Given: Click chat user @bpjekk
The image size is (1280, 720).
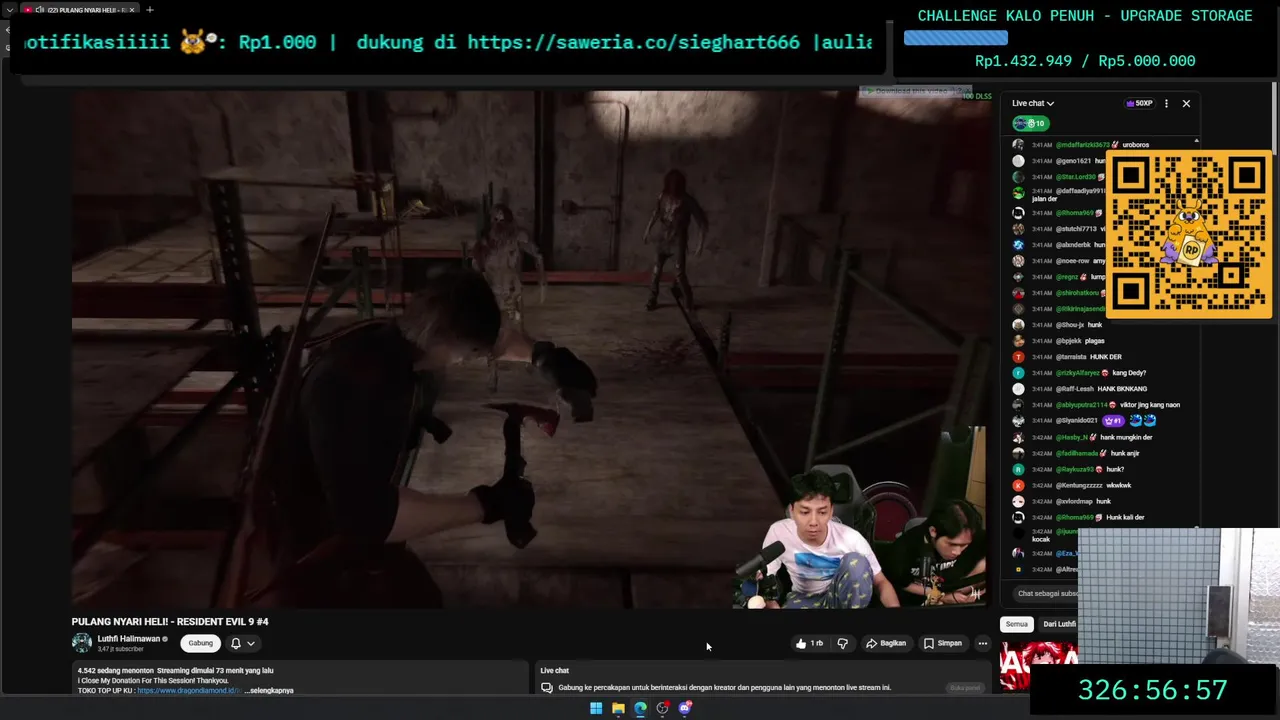Looking at the screenshot, I should point(1069,341).
